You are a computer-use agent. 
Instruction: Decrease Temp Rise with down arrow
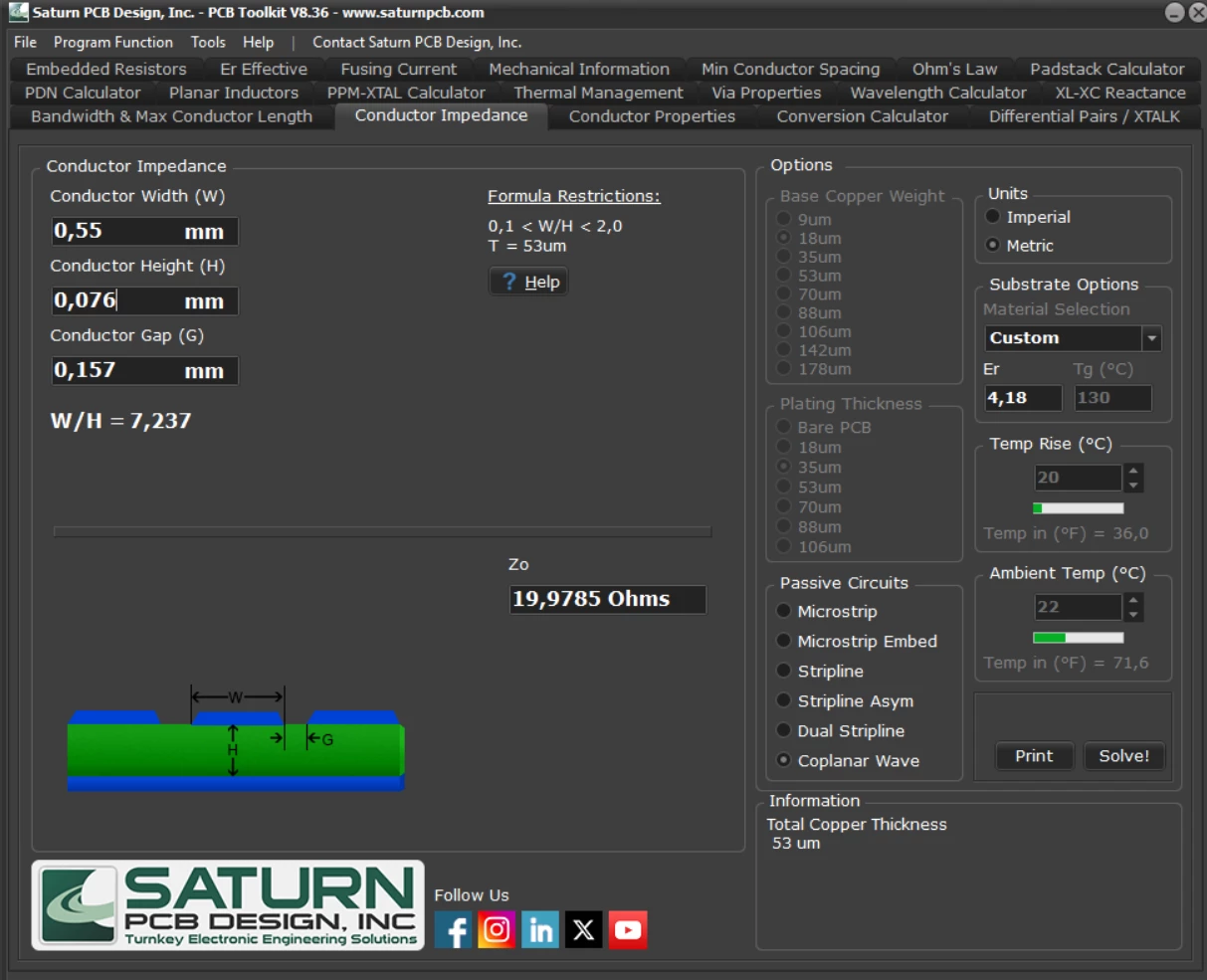[1133, 485]
